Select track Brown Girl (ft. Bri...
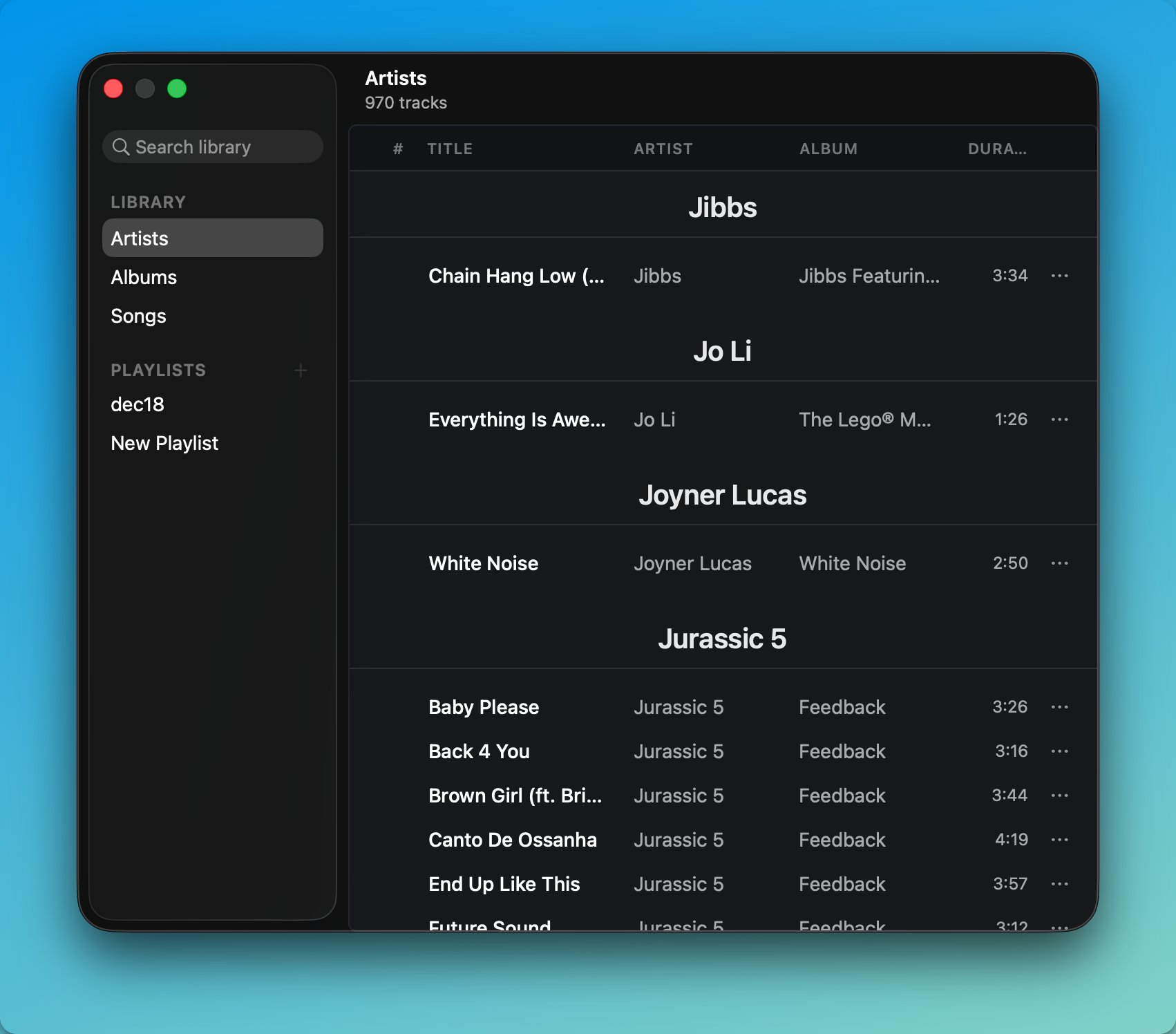Screen dimensions: 1176x1034 (515, 796)
